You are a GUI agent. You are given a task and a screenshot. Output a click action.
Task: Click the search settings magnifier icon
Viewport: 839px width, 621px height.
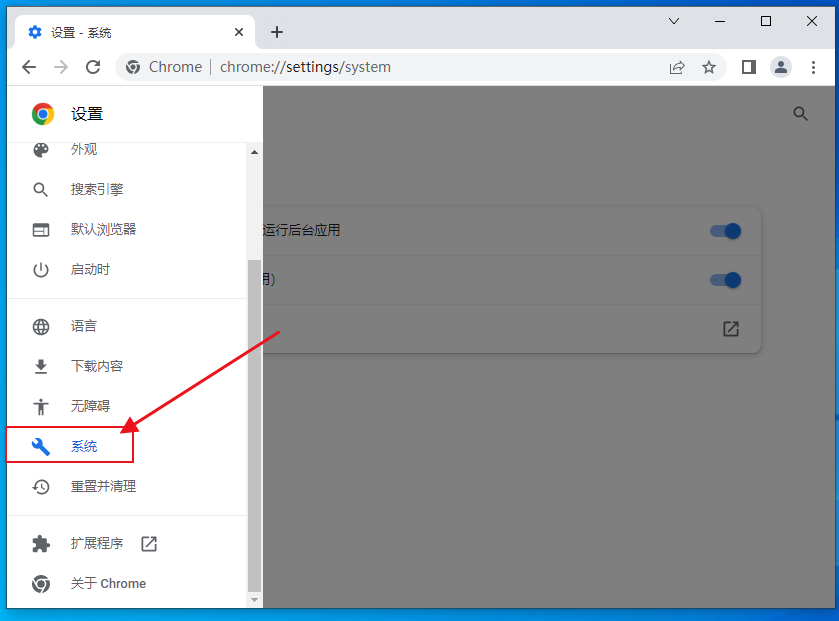tap(800, 113)
